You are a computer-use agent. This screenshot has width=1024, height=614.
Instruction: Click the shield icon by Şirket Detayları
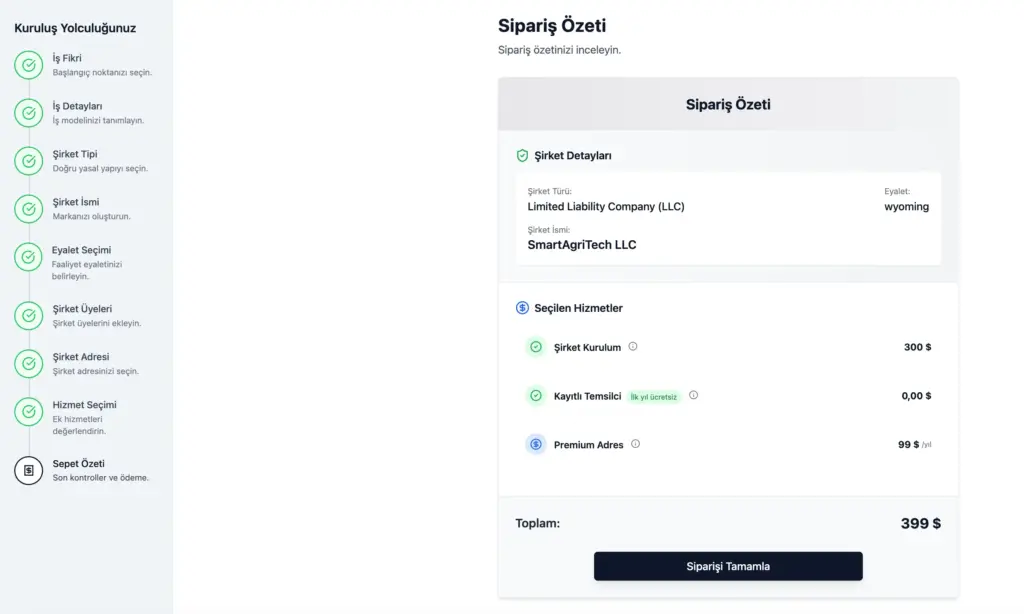[x=522, y=155]
